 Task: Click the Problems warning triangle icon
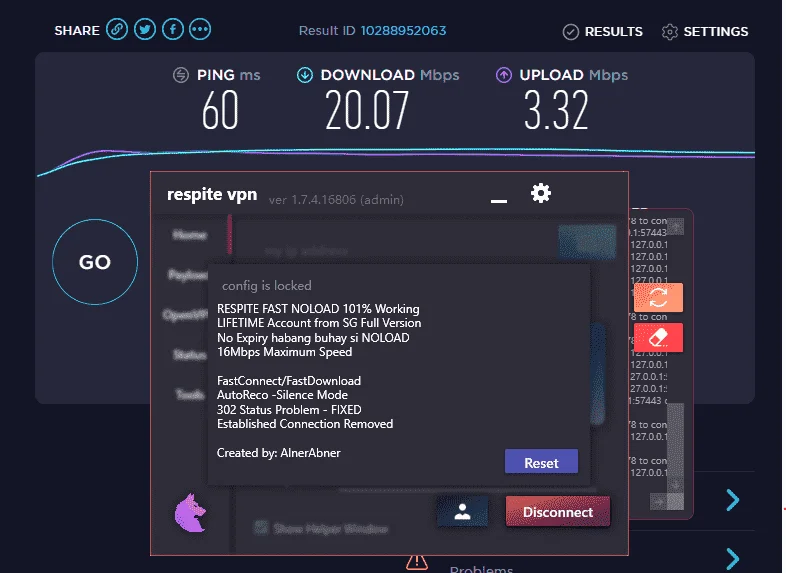pos(417,563)
